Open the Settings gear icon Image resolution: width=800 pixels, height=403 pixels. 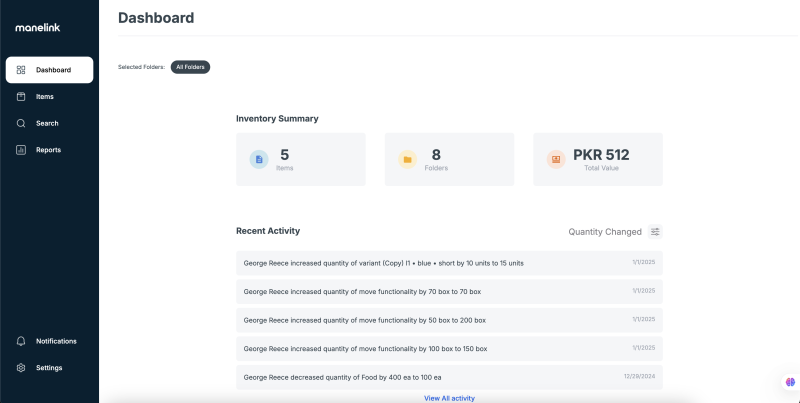[x=21, y=368]
